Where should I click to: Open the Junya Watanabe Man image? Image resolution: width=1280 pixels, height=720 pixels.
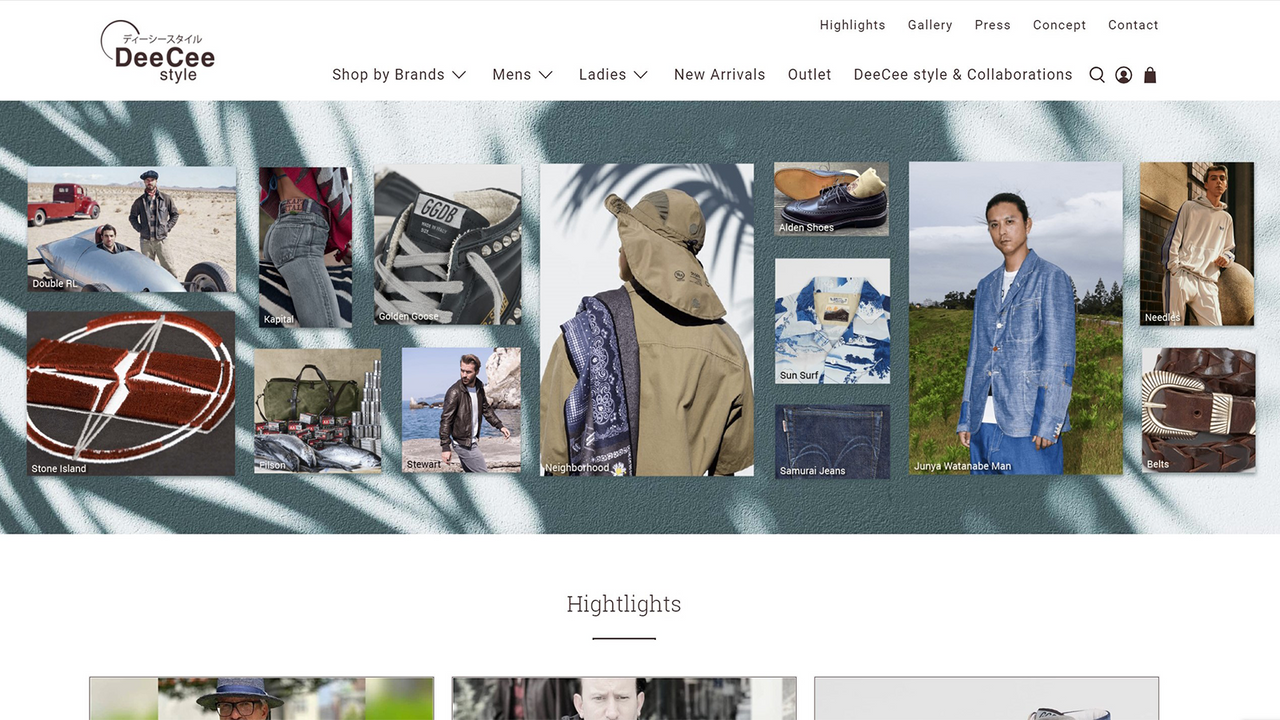1016,318
